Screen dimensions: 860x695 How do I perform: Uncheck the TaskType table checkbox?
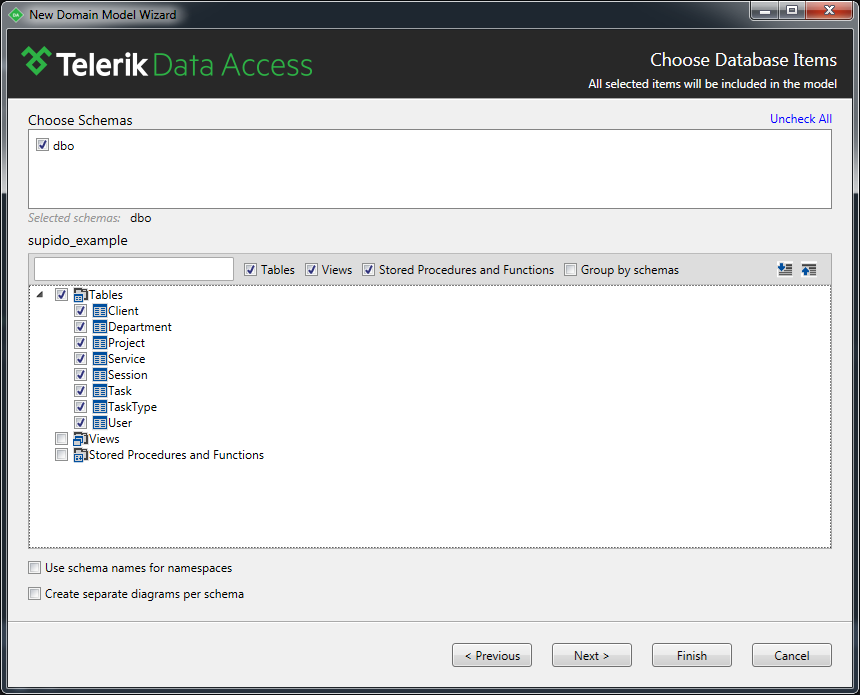[x=81, y=406]
